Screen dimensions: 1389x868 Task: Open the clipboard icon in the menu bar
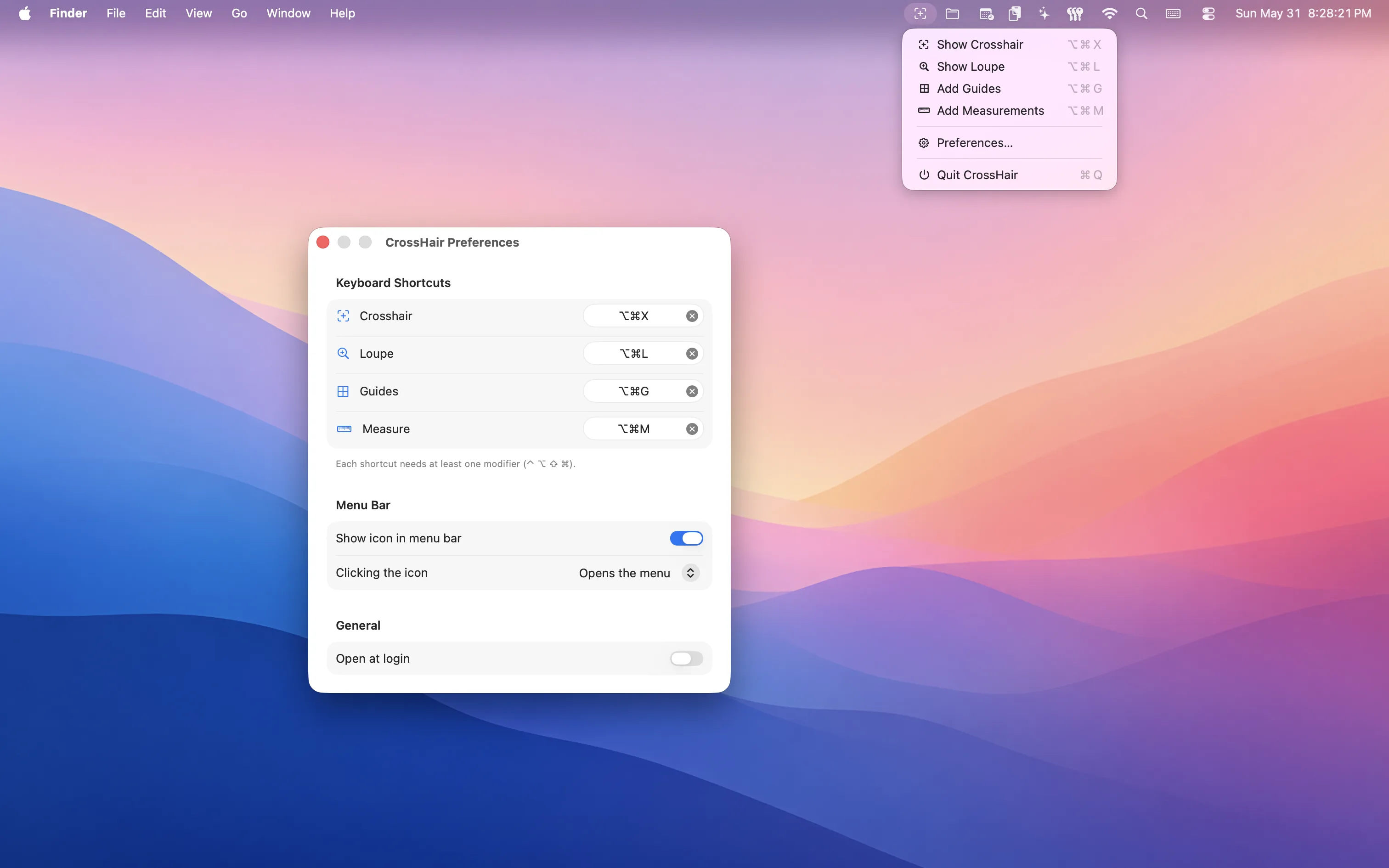point(1014,13)
